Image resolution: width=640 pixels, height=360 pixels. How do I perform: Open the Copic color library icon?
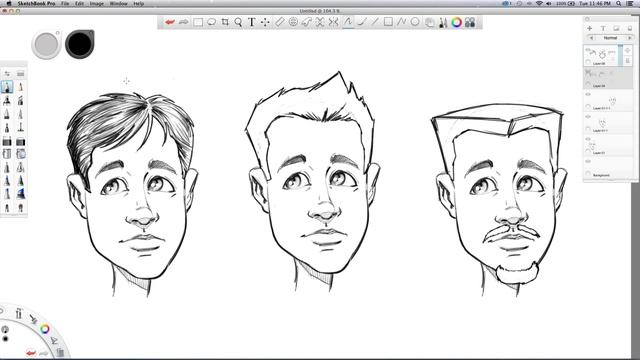(470, 22)
